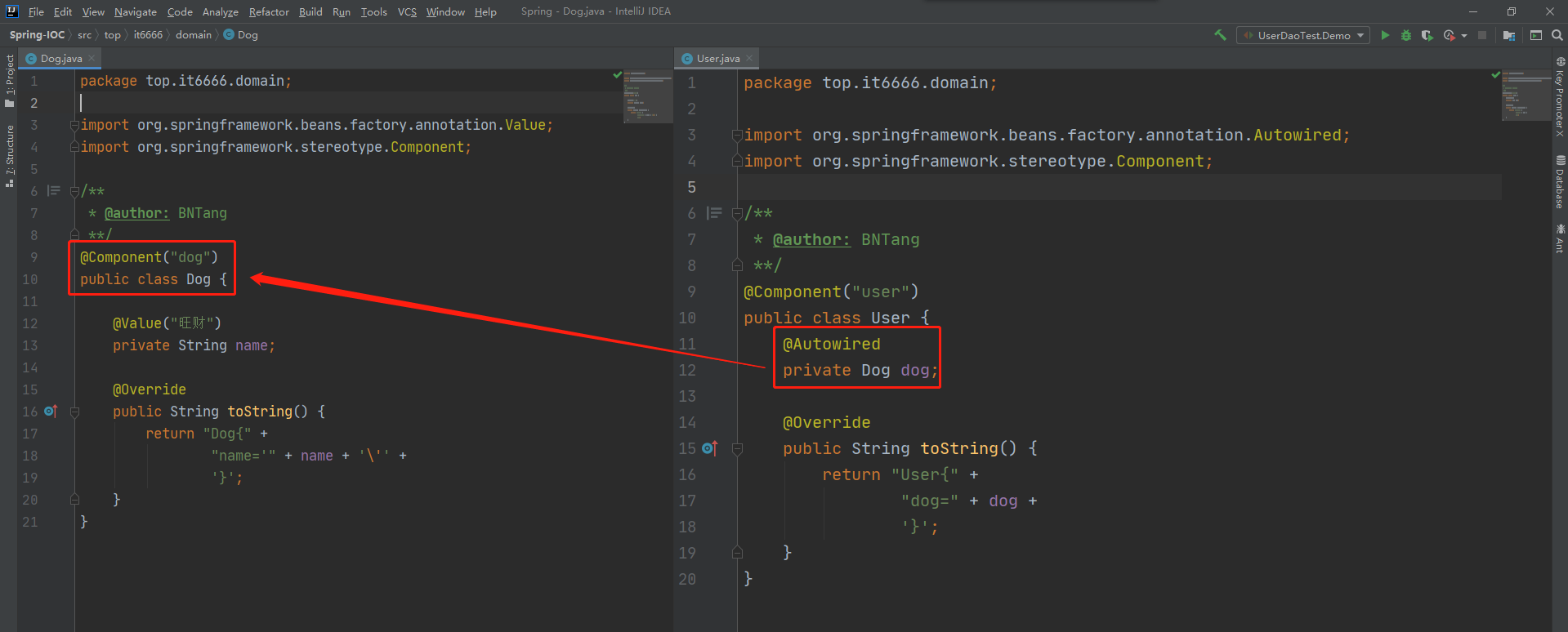Click the Run Anything toolbar icon
Viewport: 1568px width, 632px height.
[1536, 35]
